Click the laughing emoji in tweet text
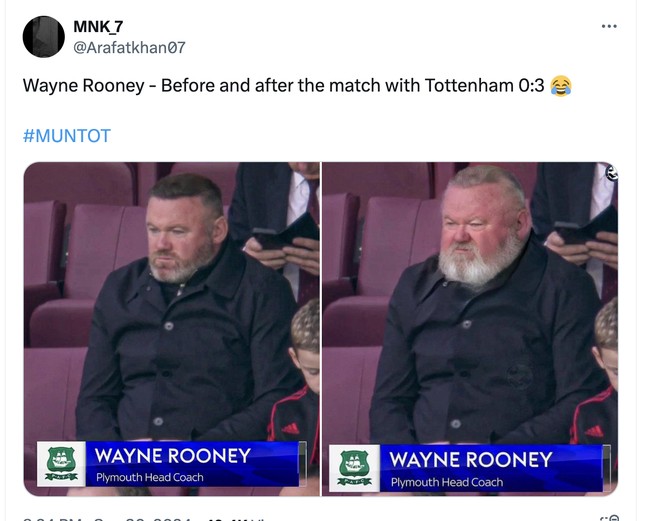This screenshot has height=521, width=650. coord(561,86)
